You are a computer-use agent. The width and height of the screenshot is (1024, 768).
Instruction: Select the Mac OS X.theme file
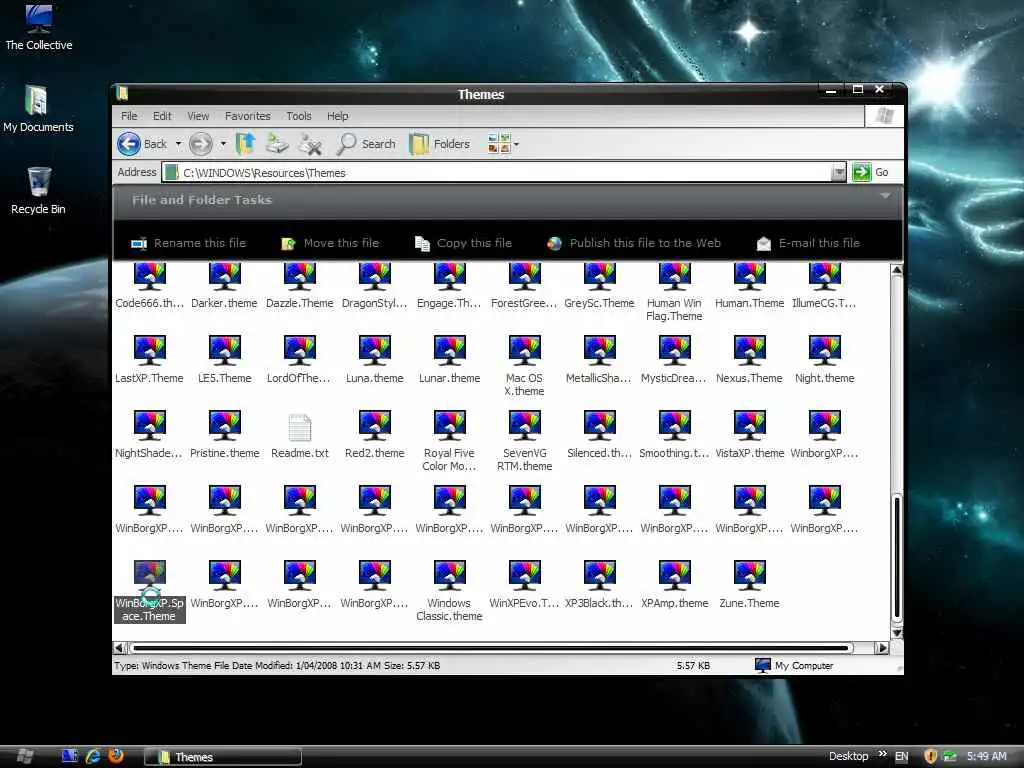[524, 366]
